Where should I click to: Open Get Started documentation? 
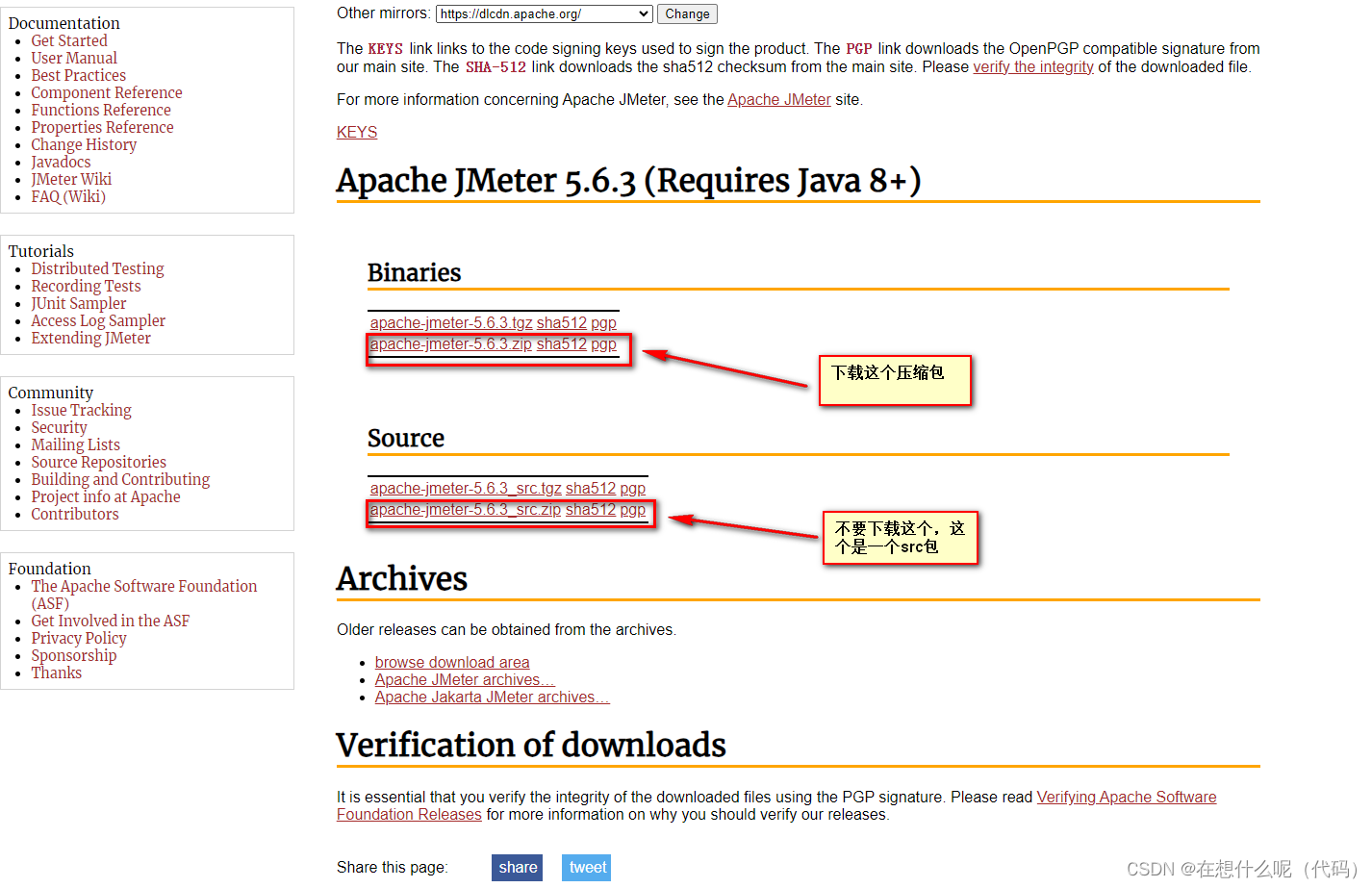click(x=69, y=41)
